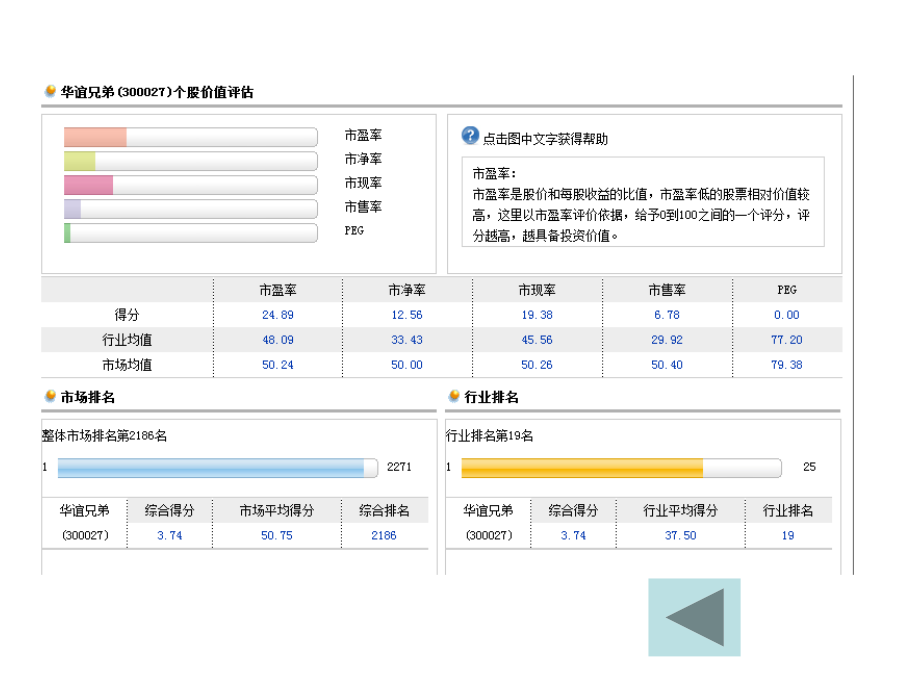
Task: Click the PEG table column header
Action: [787, 290]
